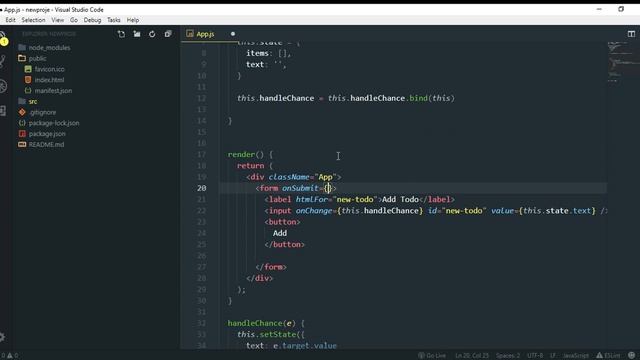This screenshot has height=360, width=640.
Task: Expand the node_modules folder
Action: (49, 48)
